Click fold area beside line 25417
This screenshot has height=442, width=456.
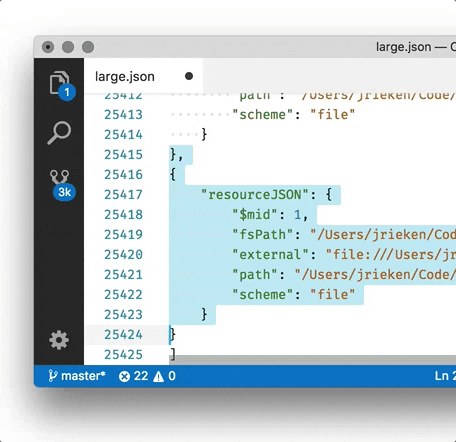pos(156,194)
